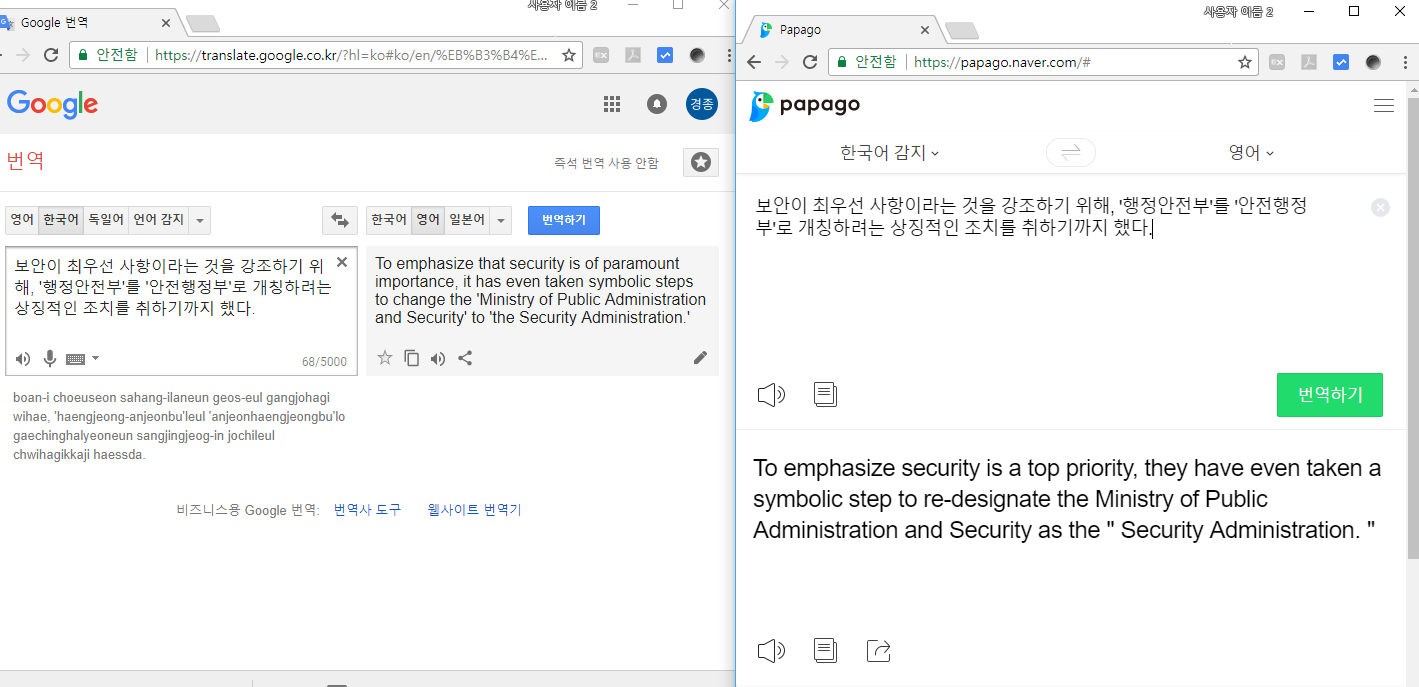Turn on voice input microphone in Google Translate
1419x687 pixels.
coord(49,359)
